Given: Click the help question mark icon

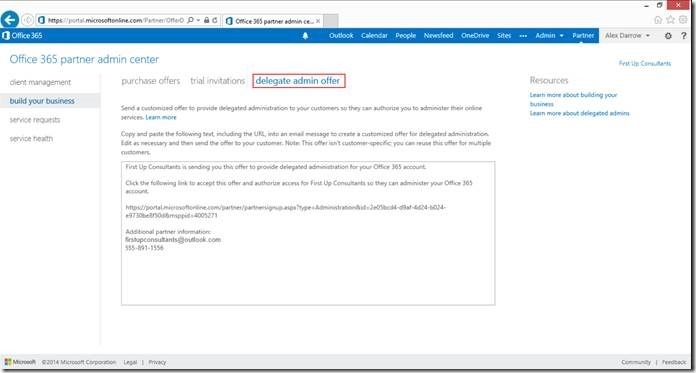Looking at the screenshot, I should [x=684, y=36].
